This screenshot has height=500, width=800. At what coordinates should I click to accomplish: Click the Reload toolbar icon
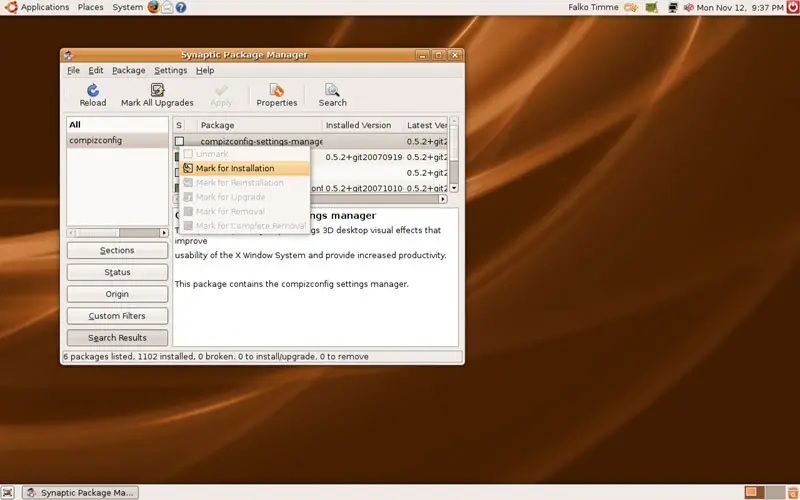(x=93, y=91)
